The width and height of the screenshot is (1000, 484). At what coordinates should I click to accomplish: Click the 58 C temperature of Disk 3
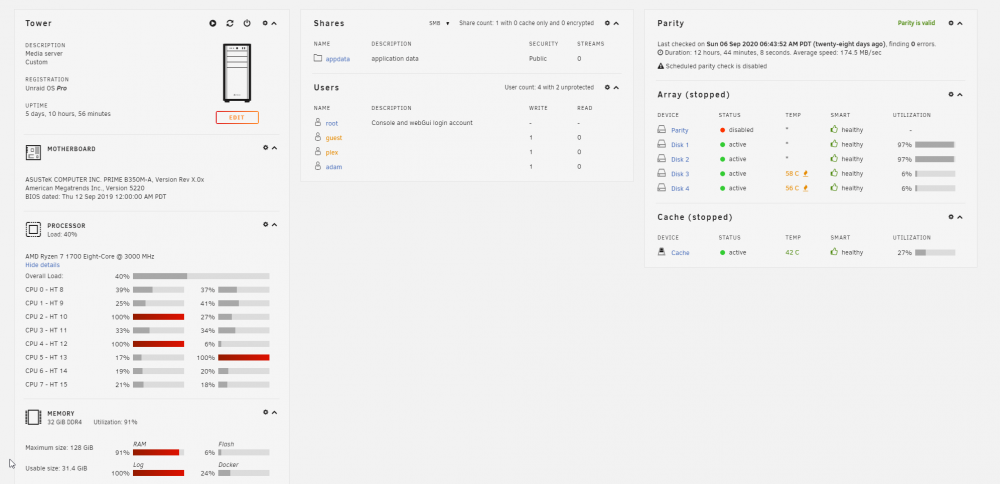pos(793,174)
